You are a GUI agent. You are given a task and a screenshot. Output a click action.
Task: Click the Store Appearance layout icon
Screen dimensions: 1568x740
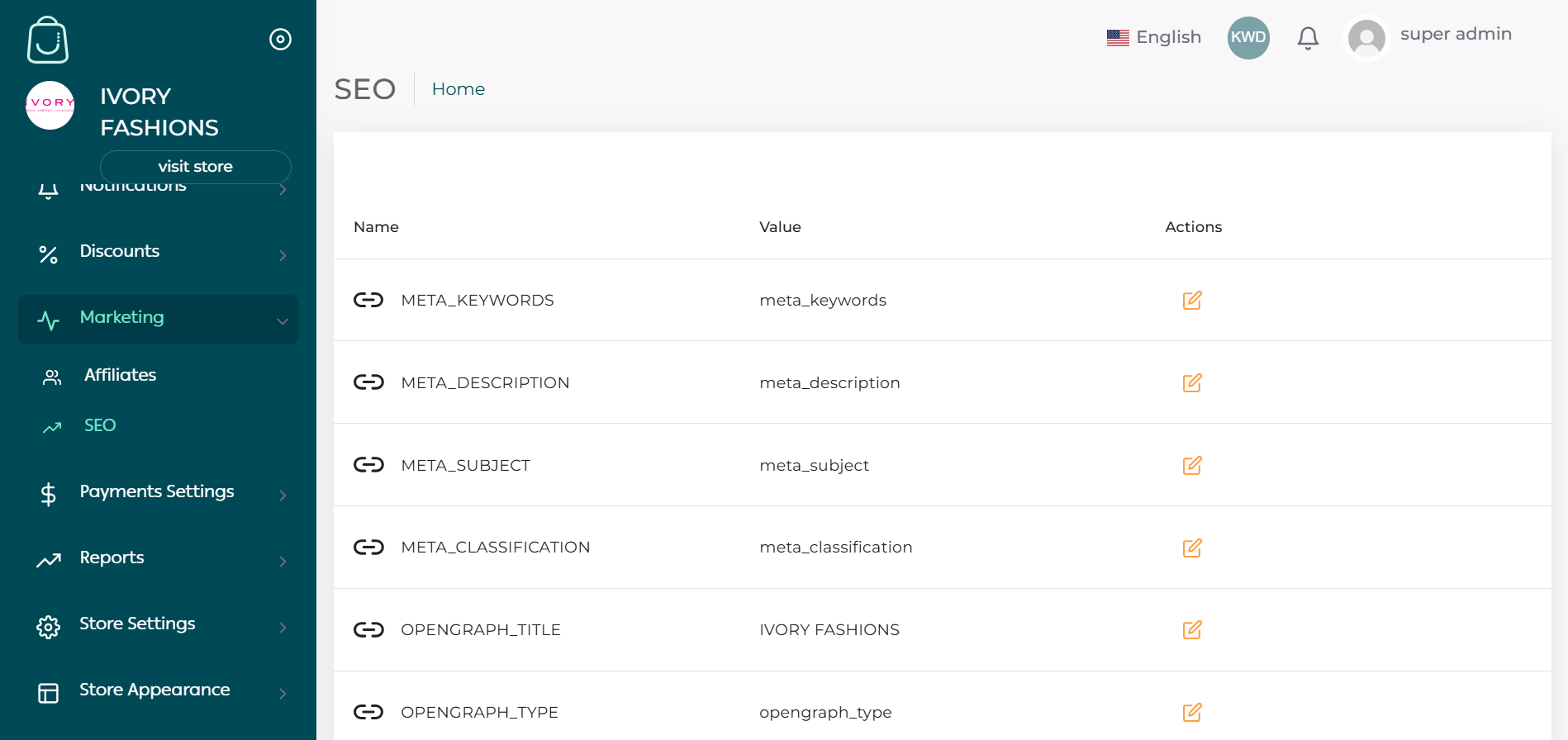(49, 693)
